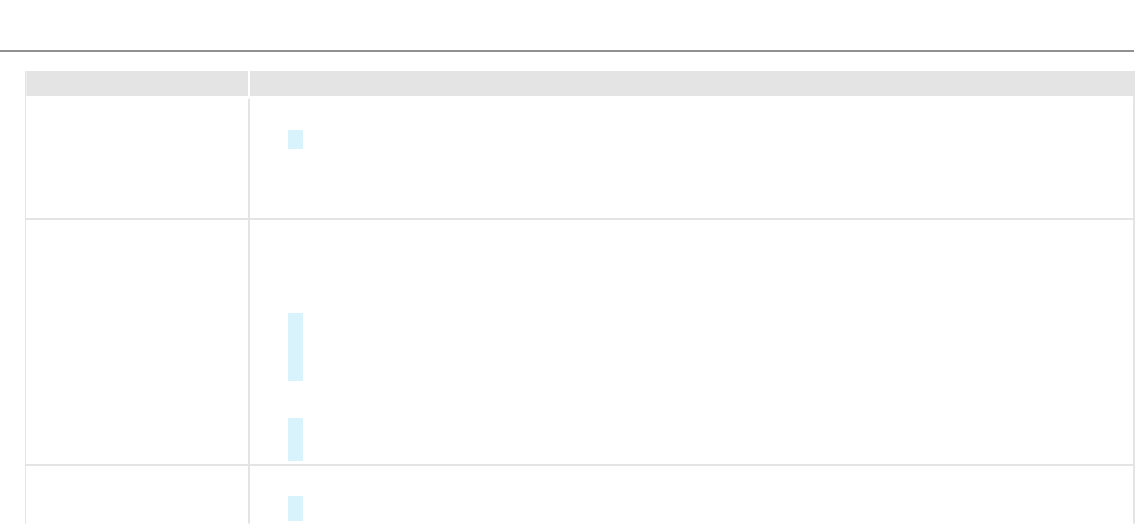Select the first row's empty left cell
Screen dimensions: 1135x524
click(x=136, y=157)
